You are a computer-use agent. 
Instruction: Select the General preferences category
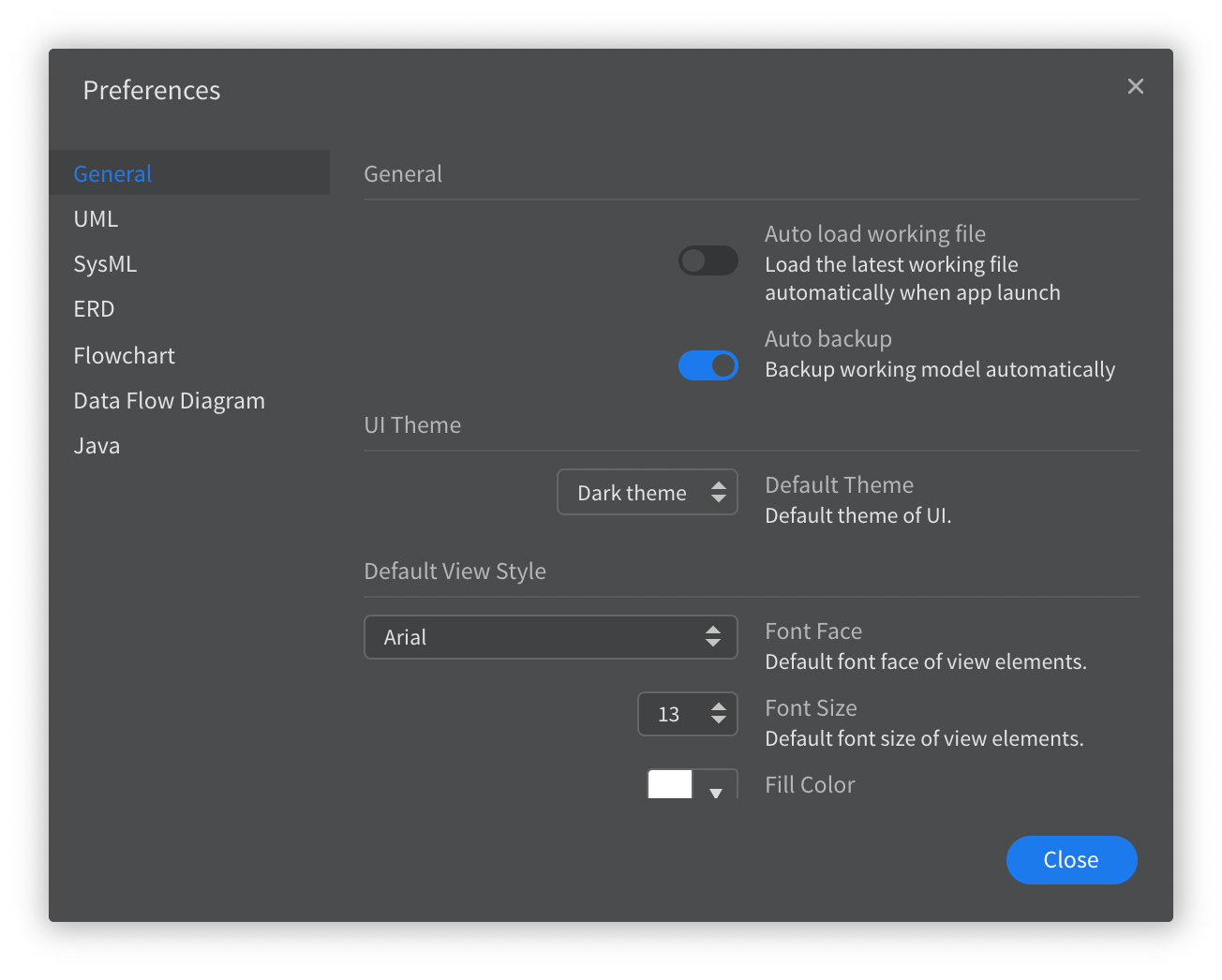[112, 173]
